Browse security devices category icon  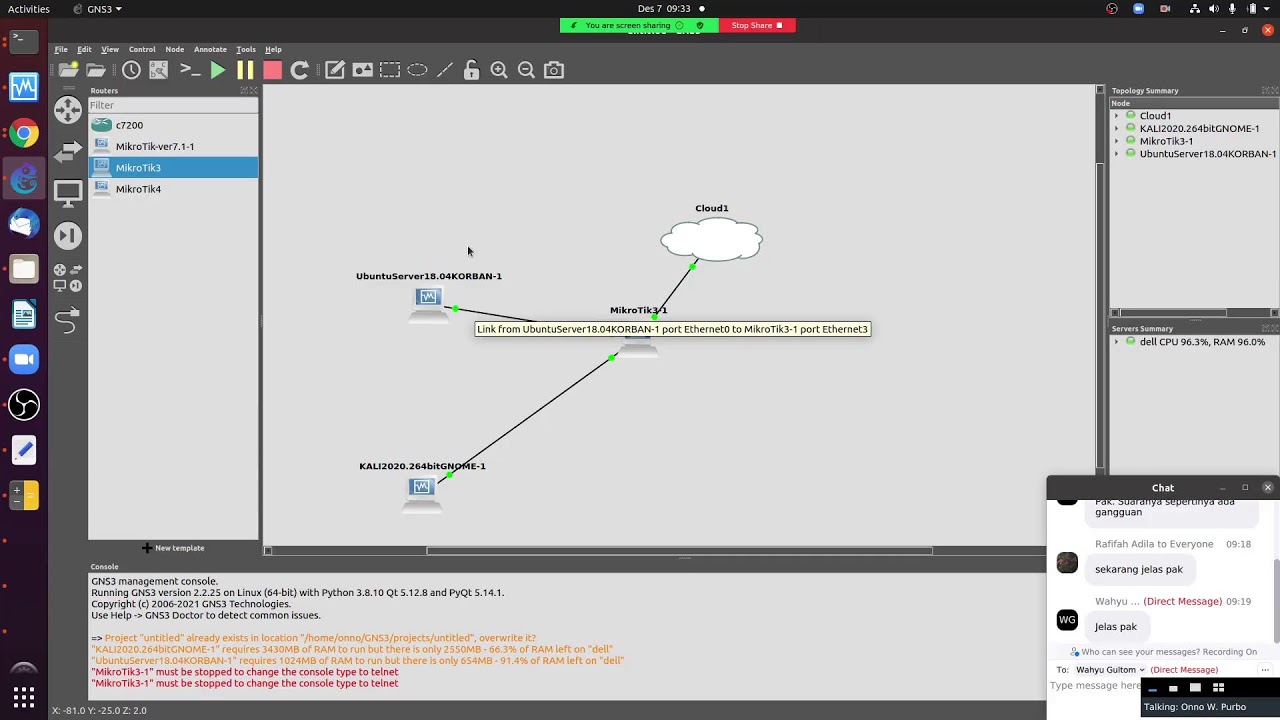[x=68, y=236]
